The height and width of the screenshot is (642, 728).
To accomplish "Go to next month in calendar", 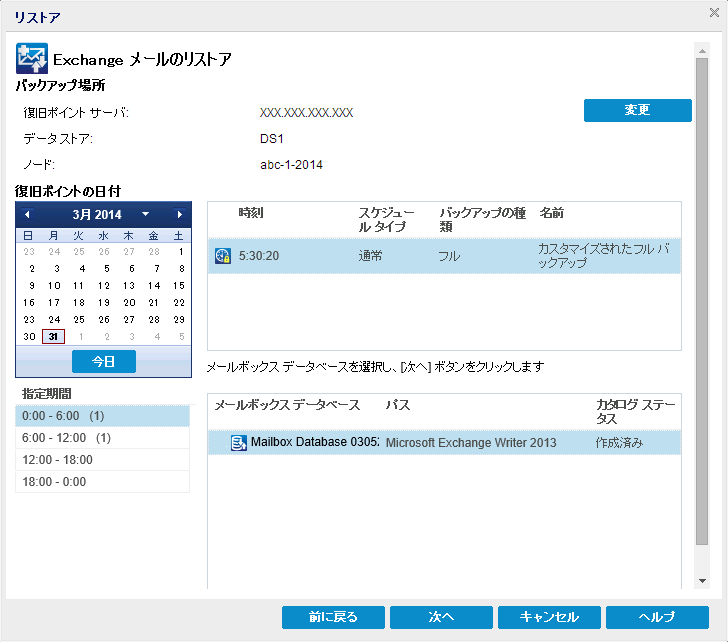I will click(179, 215).
